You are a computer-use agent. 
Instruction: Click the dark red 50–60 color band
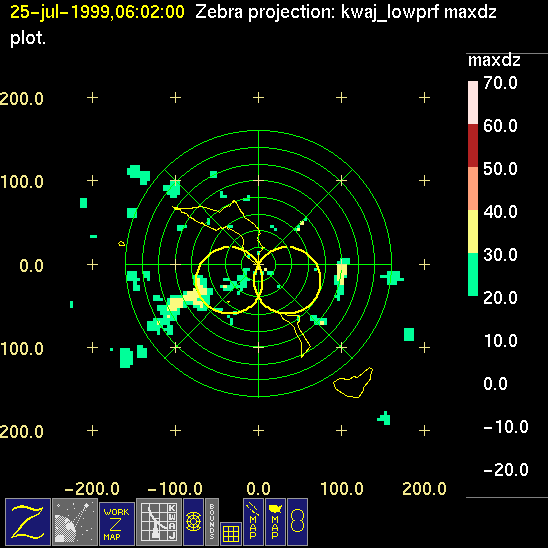coord(473,145)
